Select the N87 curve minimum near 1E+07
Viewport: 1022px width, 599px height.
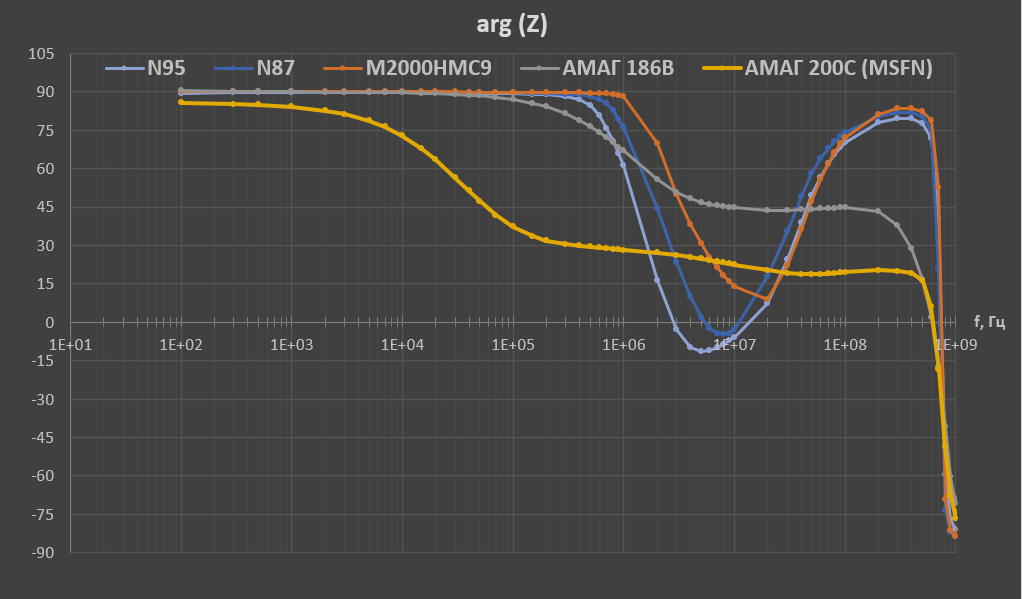(723, 334)
